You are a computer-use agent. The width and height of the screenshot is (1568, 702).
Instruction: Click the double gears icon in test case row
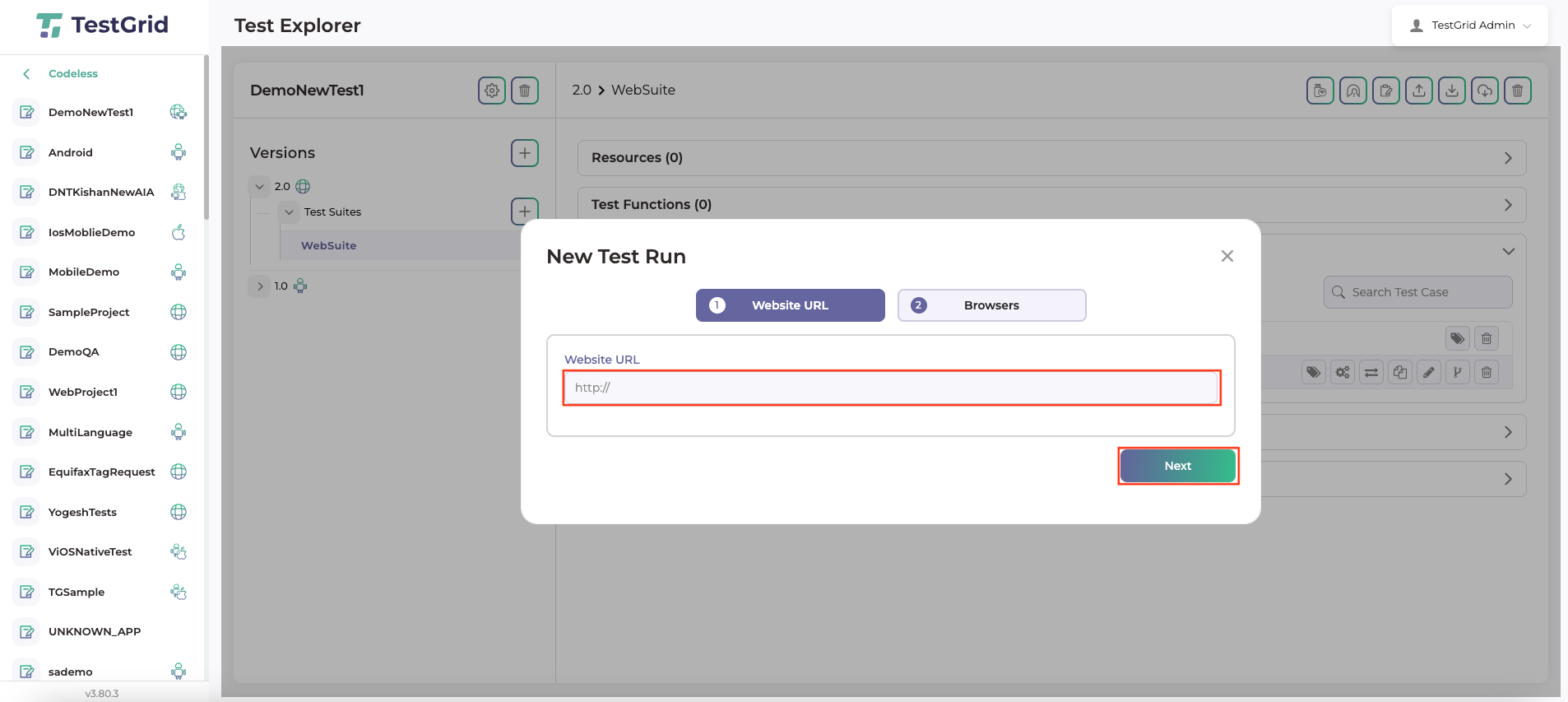tap(1343, 373)
